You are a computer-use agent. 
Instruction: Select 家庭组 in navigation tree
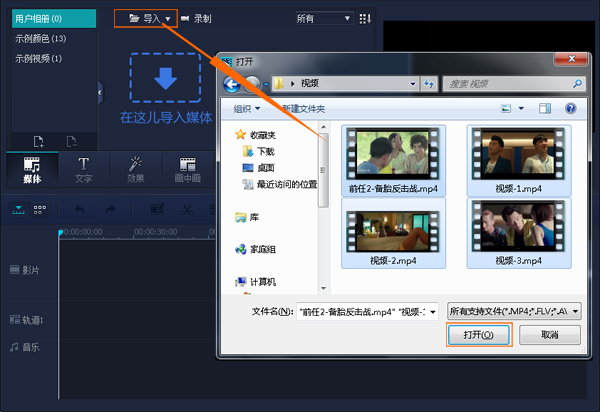[256, 249]
